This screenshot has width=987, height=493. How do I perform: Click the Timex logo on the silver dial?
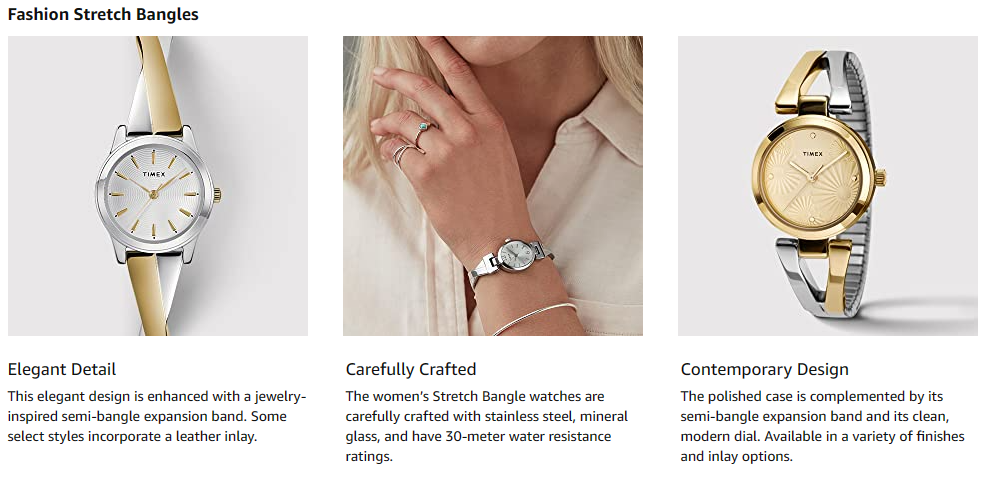[155, 172]
